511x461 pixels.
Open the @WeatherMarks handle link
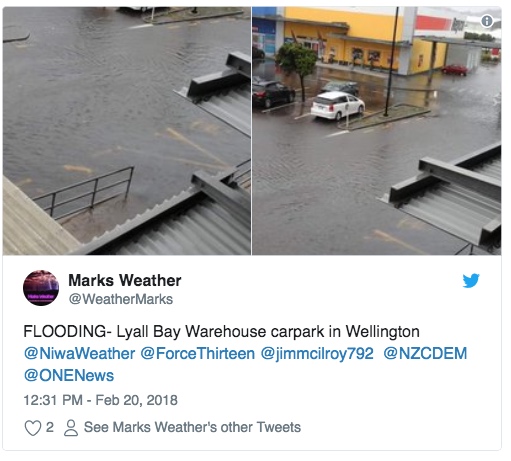(121, 299)
